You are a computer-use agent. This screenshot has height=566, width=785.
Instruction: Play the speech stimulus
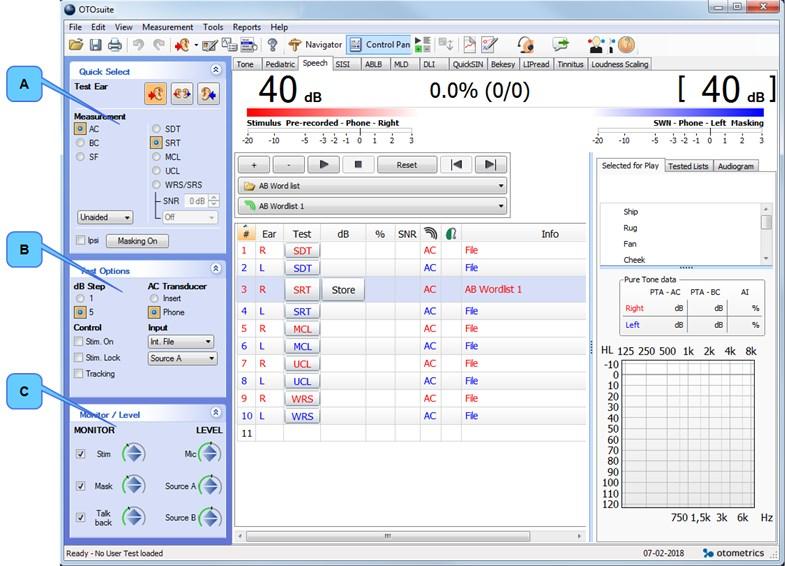pyautogui.click(x=323, y=165)
